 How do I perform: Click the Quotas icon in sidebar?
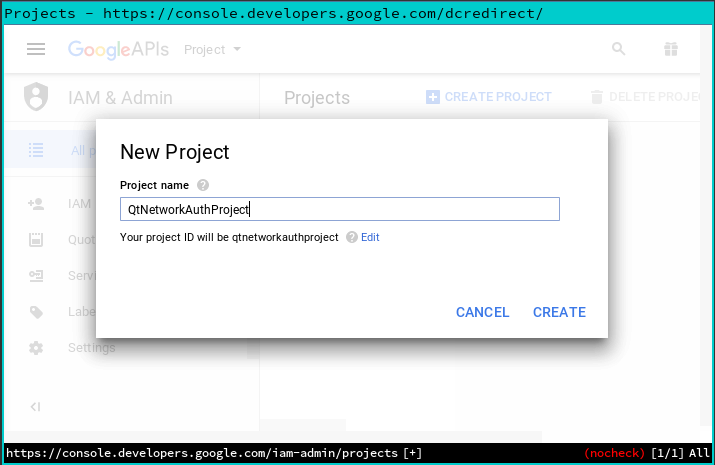[x=36, y=240]
